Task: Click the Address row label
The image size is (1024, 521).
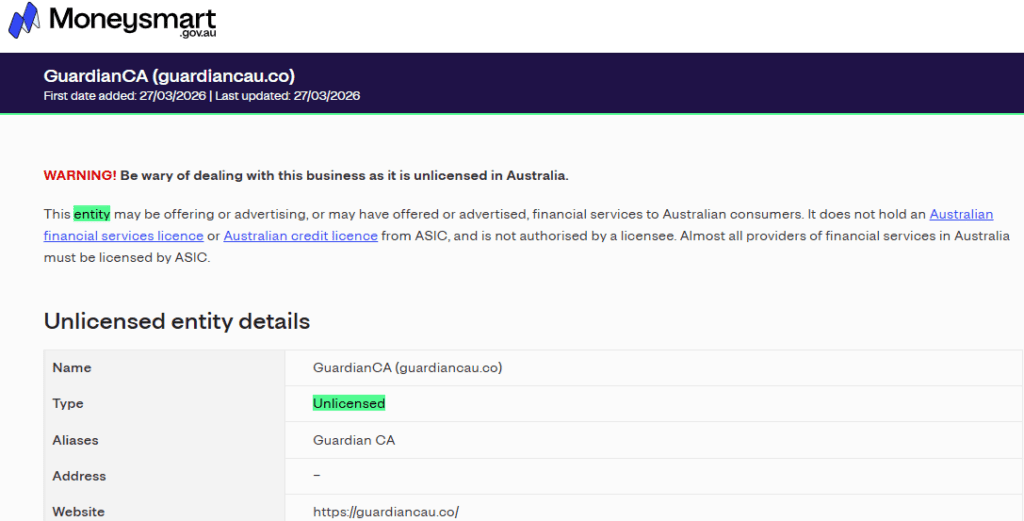Action: click(79, 476)
